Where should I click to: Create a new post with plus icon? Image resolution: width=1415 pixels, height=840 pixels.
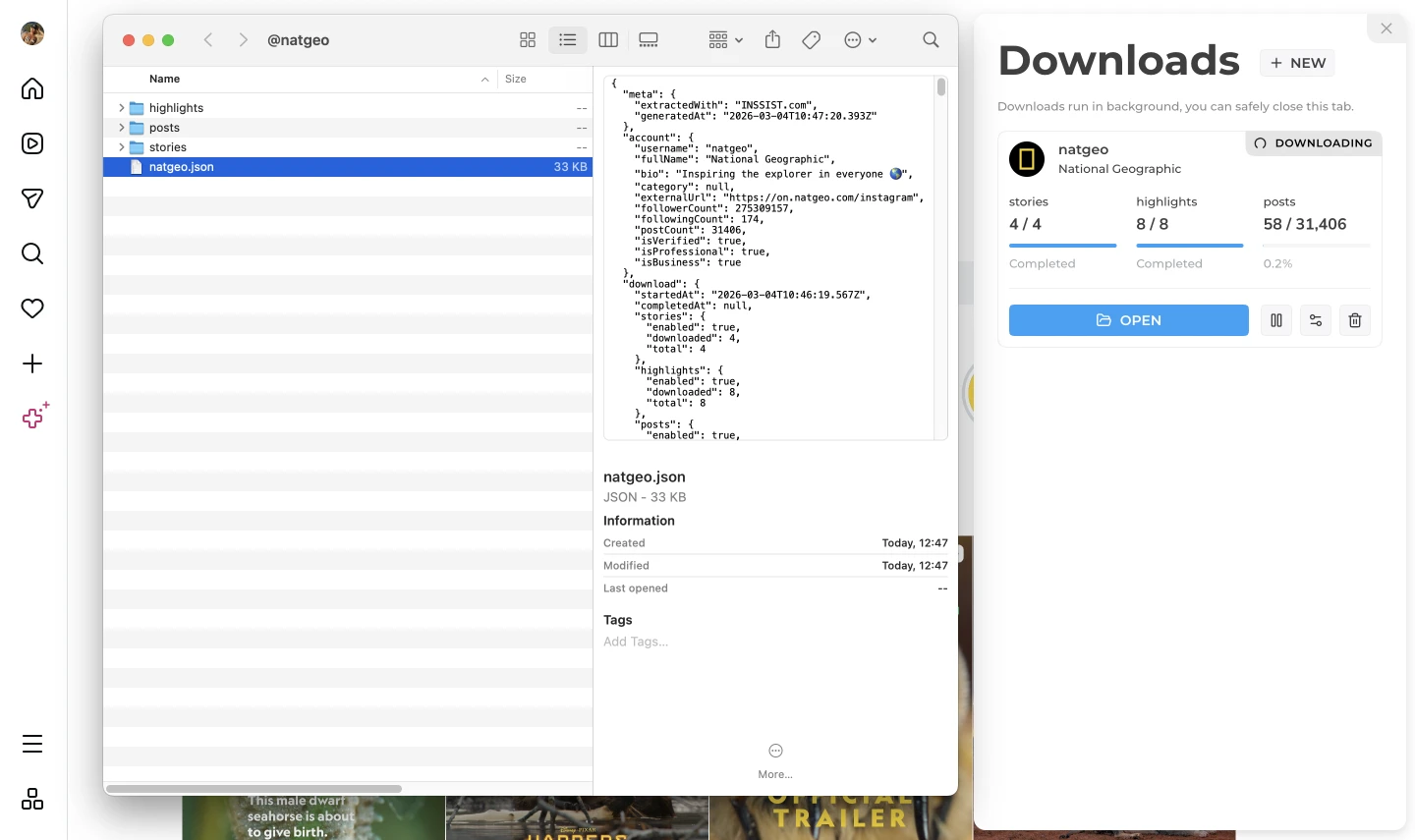[32, 364]
